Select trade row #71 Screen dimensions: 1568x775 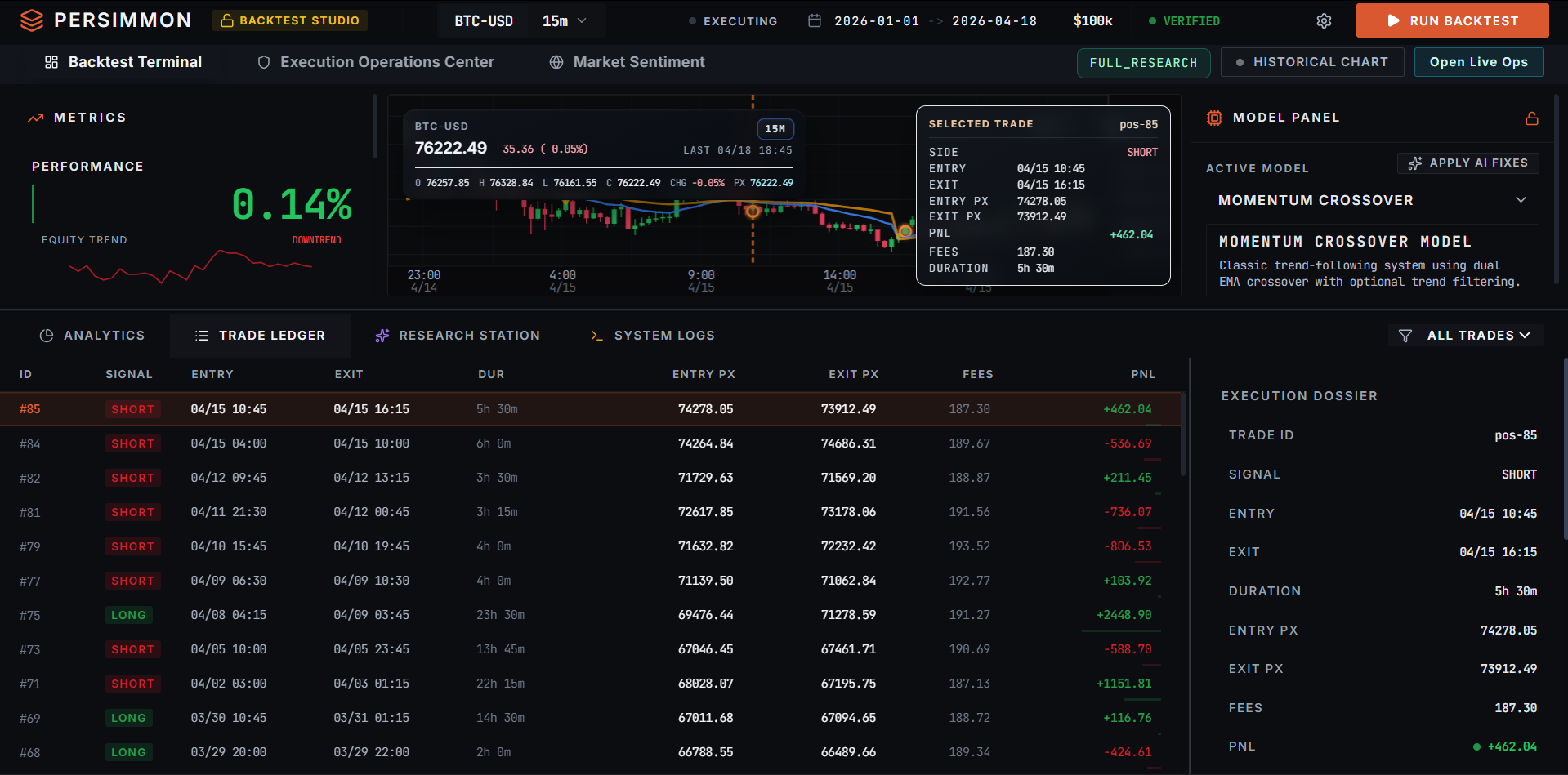tap(590, 684)
